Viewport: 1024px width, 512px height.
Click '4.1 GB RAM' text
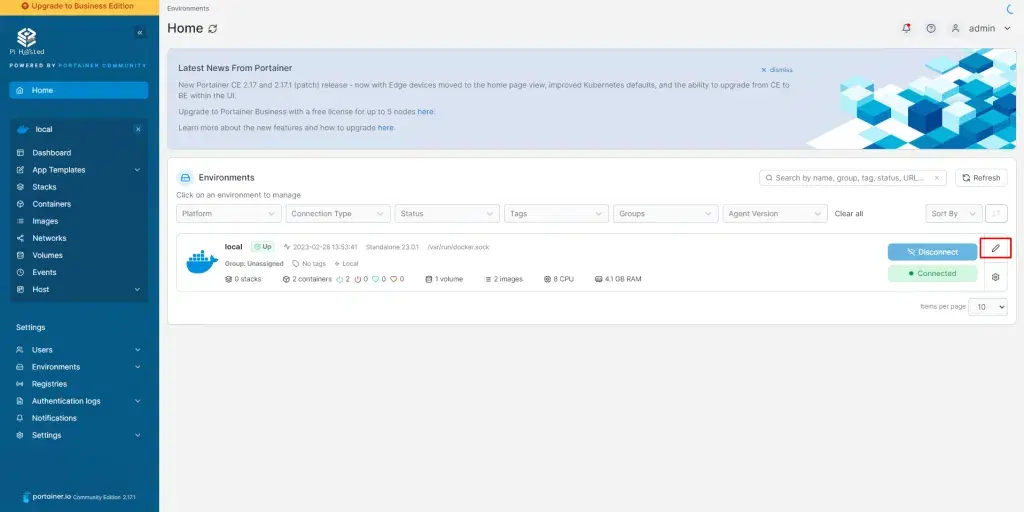(x=618, y=279)
